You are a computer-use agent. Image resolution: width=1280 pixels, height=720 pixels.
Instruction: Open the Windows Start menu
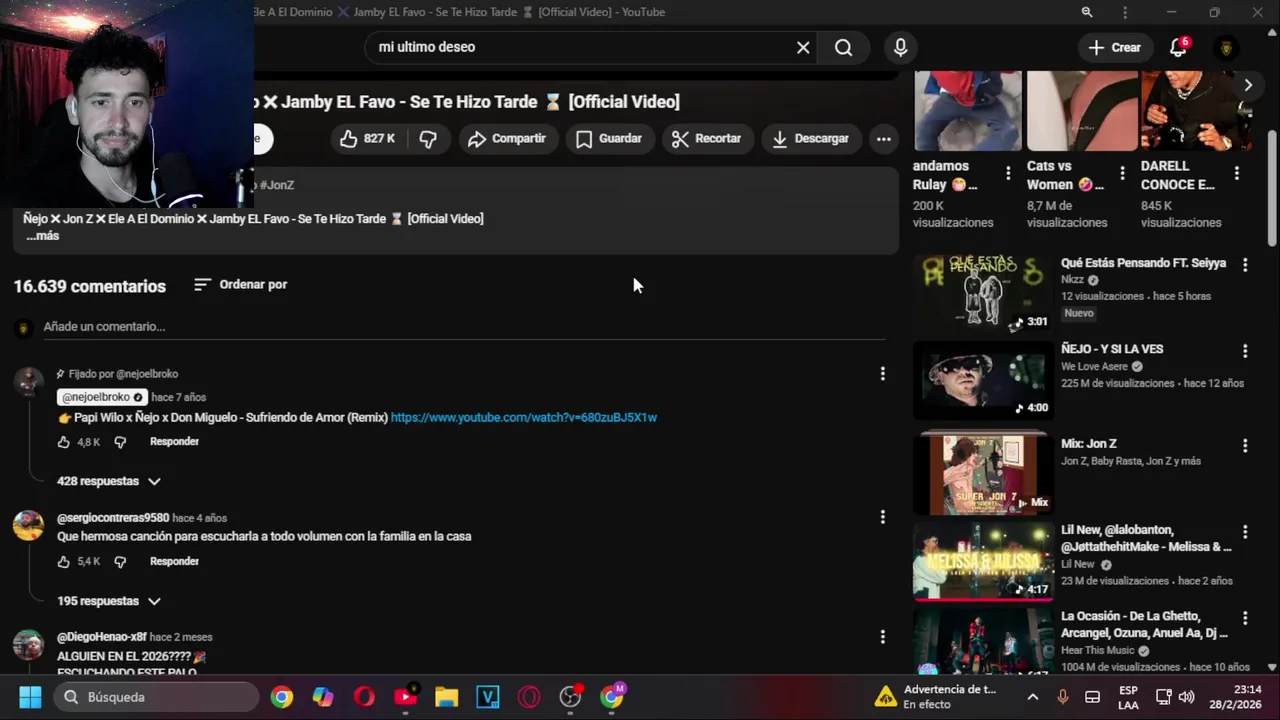point(30,697)
